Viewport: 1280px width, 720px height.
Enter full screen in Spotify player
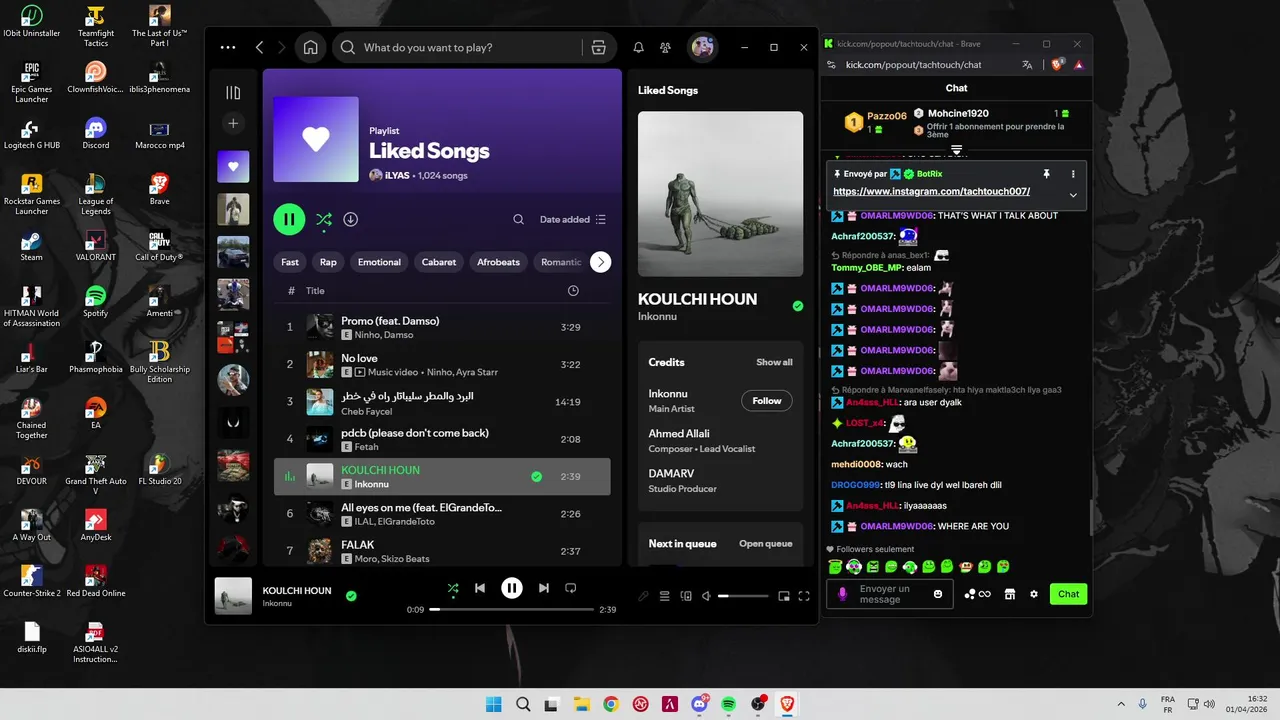[x=804, y=596]
